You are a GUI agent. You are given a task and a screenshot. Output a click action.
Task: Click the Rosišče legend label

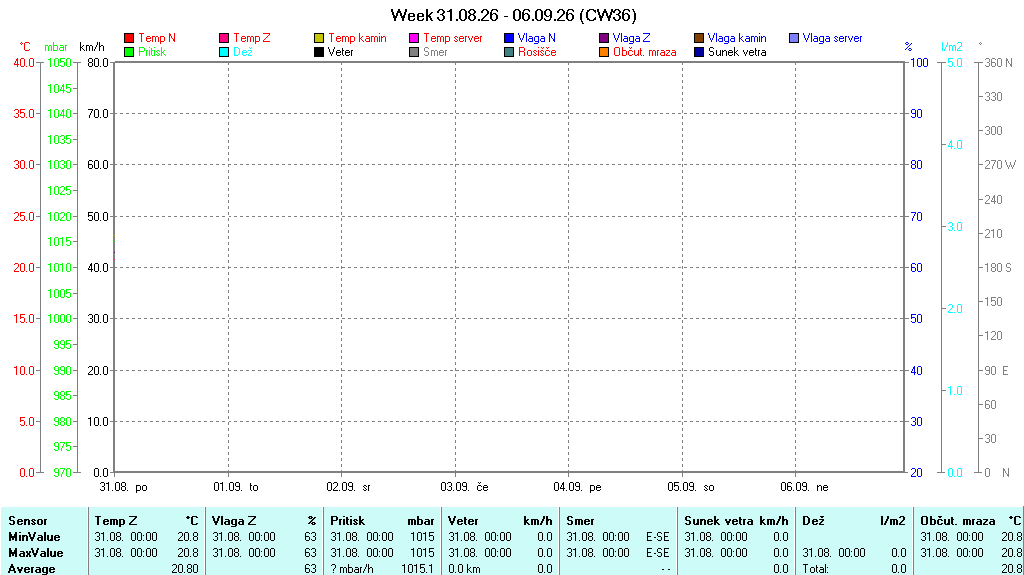click(x=537, y=52)
